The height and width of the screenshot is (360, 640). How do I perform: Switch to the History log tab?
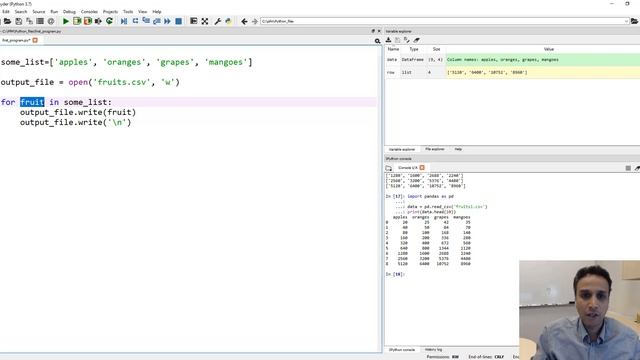(x=433, y=350)
